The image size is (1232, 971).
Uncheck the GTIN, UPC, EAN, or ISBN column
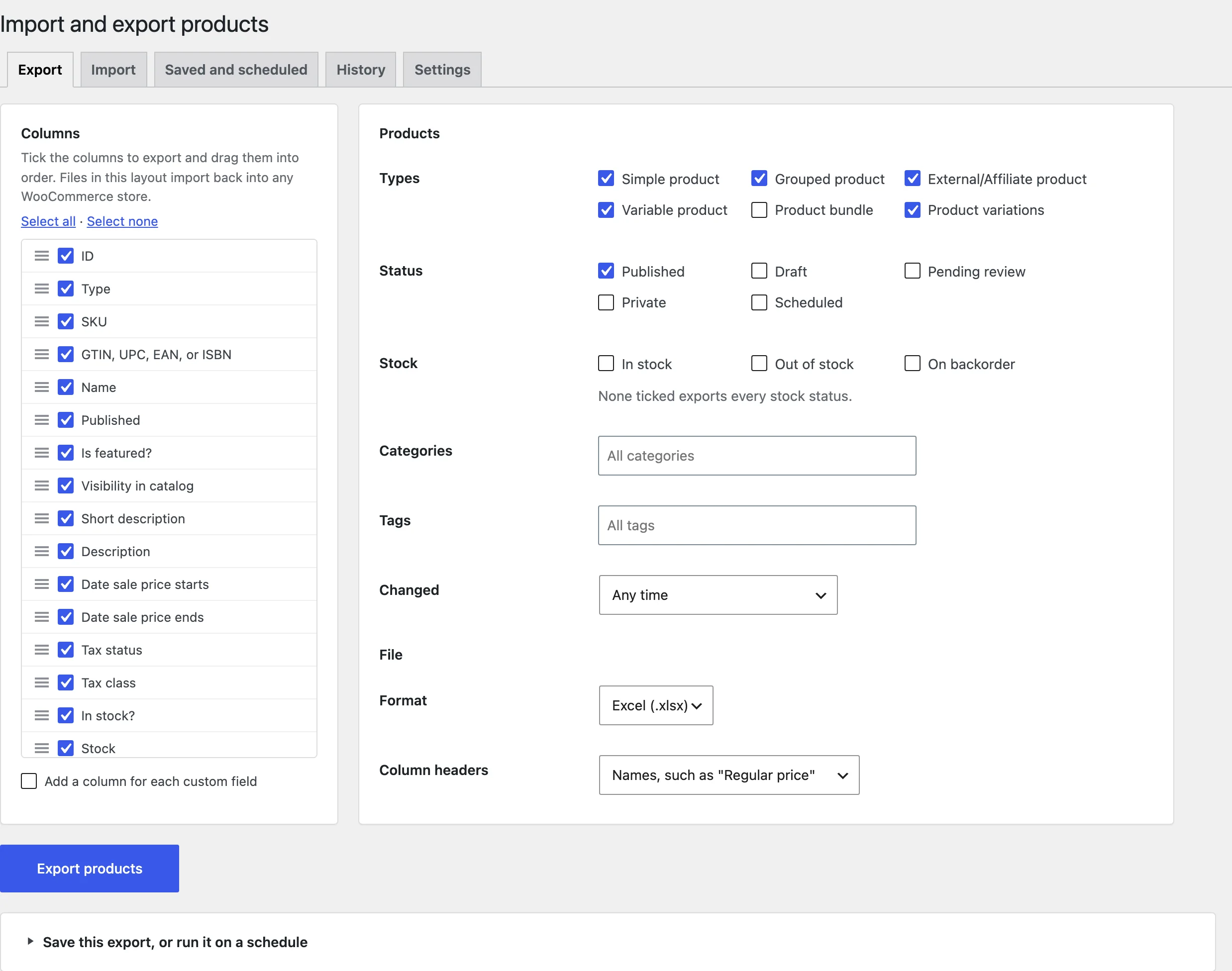pos(66,355)
